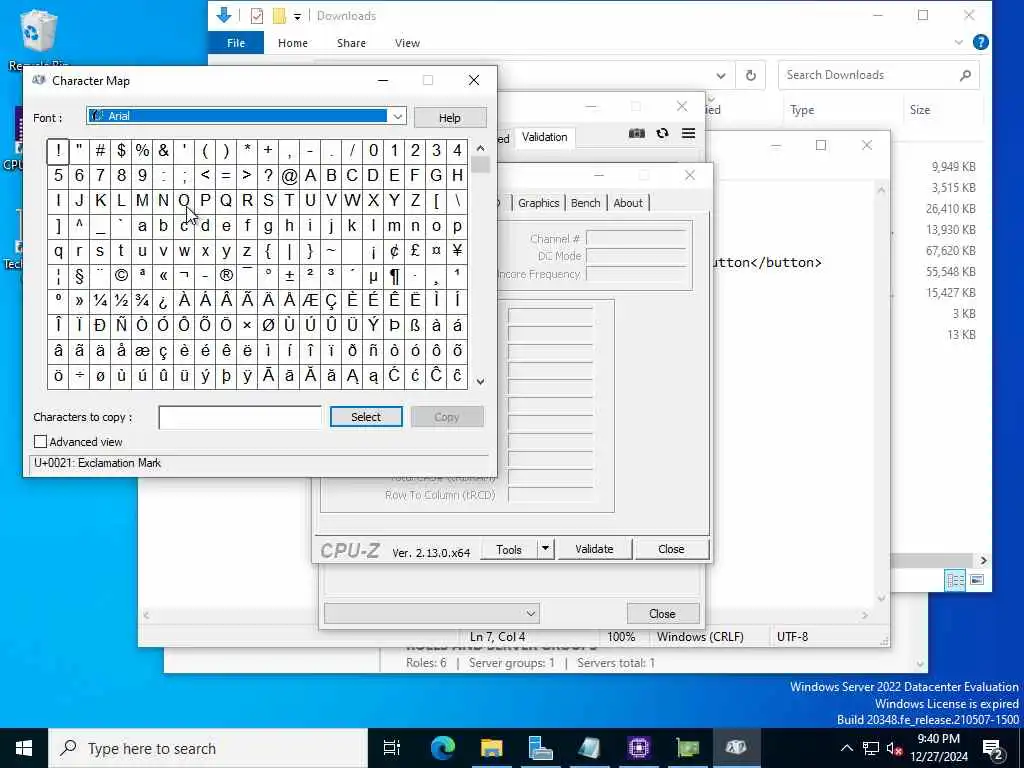Select the registered sign ® in grid
This screenshot has width=1024, height=768.
(x=226, y=276)
